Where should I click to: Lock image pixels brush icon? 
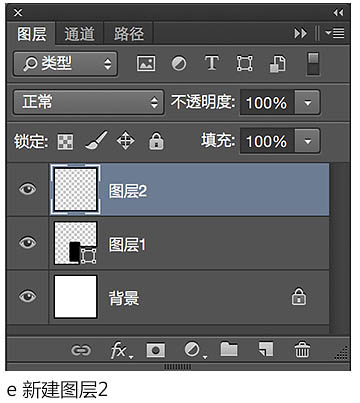[x=96, y=141]
